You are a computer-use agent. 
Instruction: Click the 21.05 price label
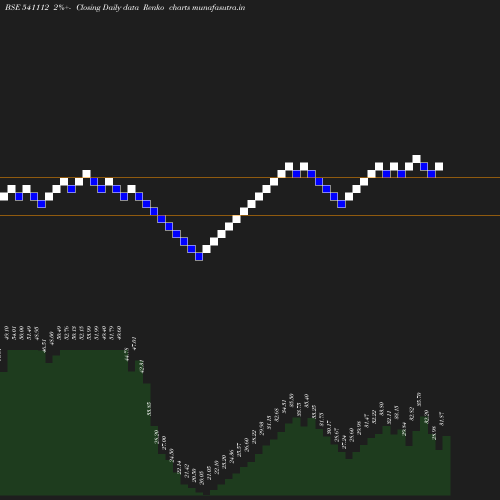pos(209,473)
